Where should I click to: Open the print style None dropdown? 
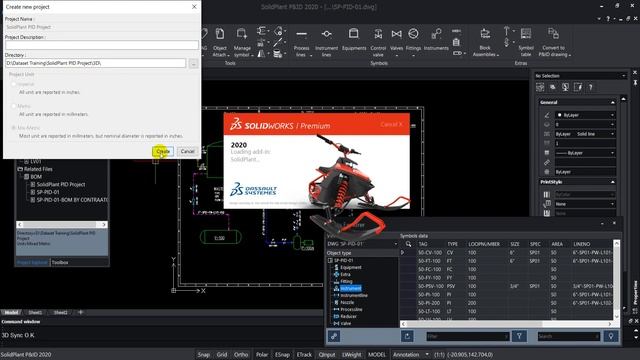(x=585, y=204)
